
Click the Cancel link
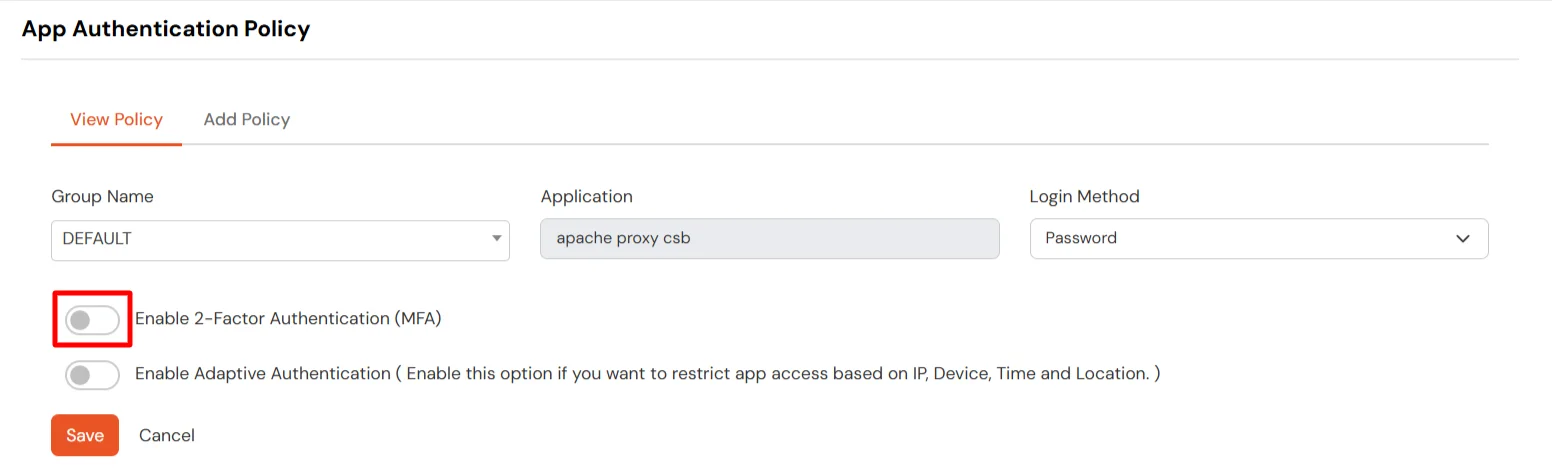click(x=167, y=436)
